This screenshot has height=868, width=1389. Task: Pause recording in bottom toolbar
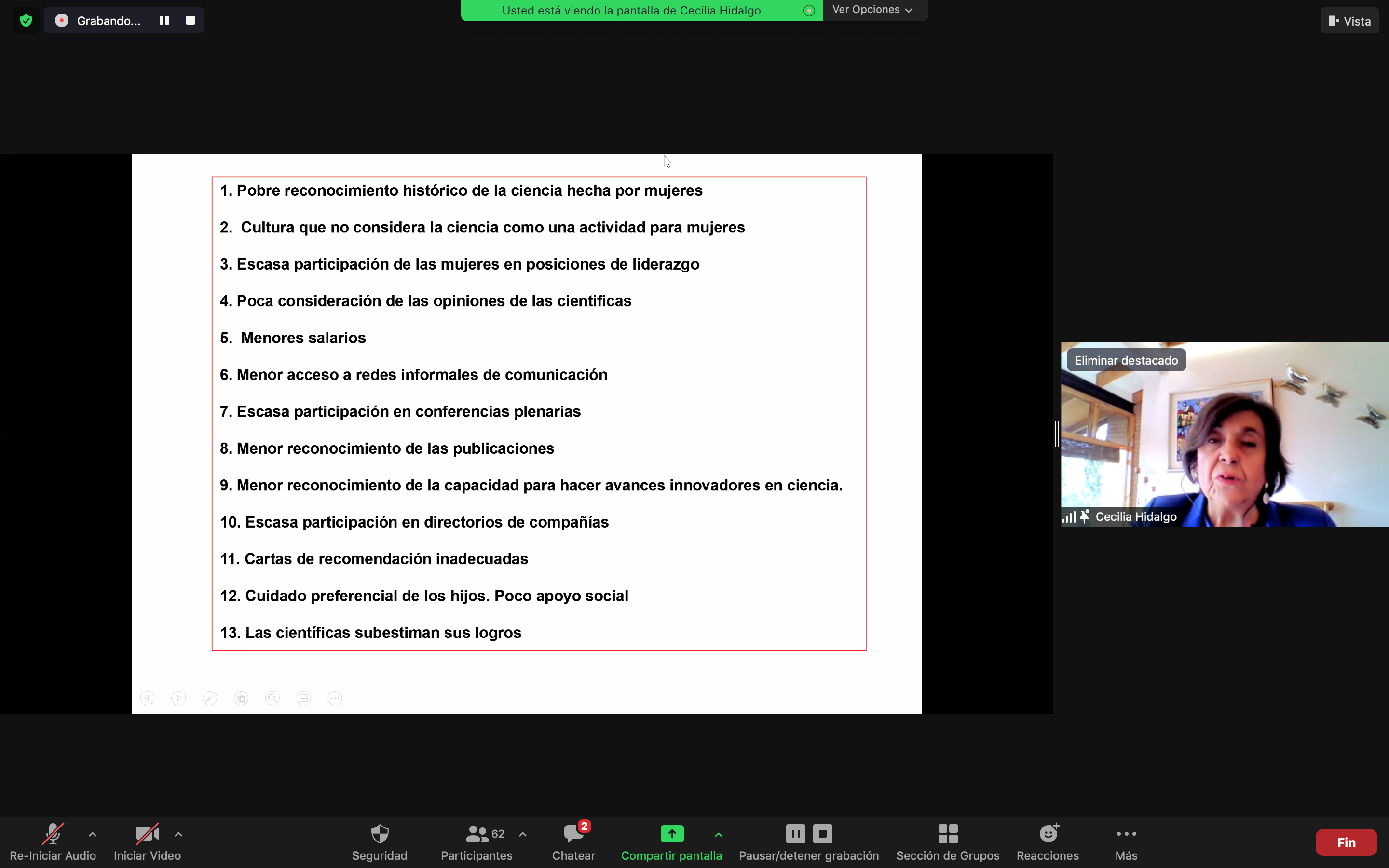(795, 834)
